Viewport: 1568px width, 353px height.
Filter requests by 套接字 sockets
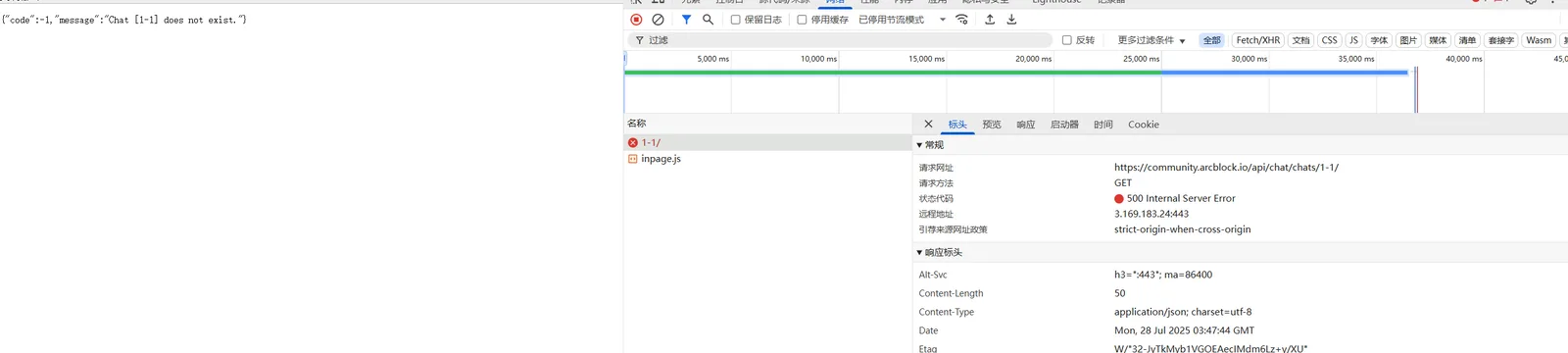point(1501,40)
